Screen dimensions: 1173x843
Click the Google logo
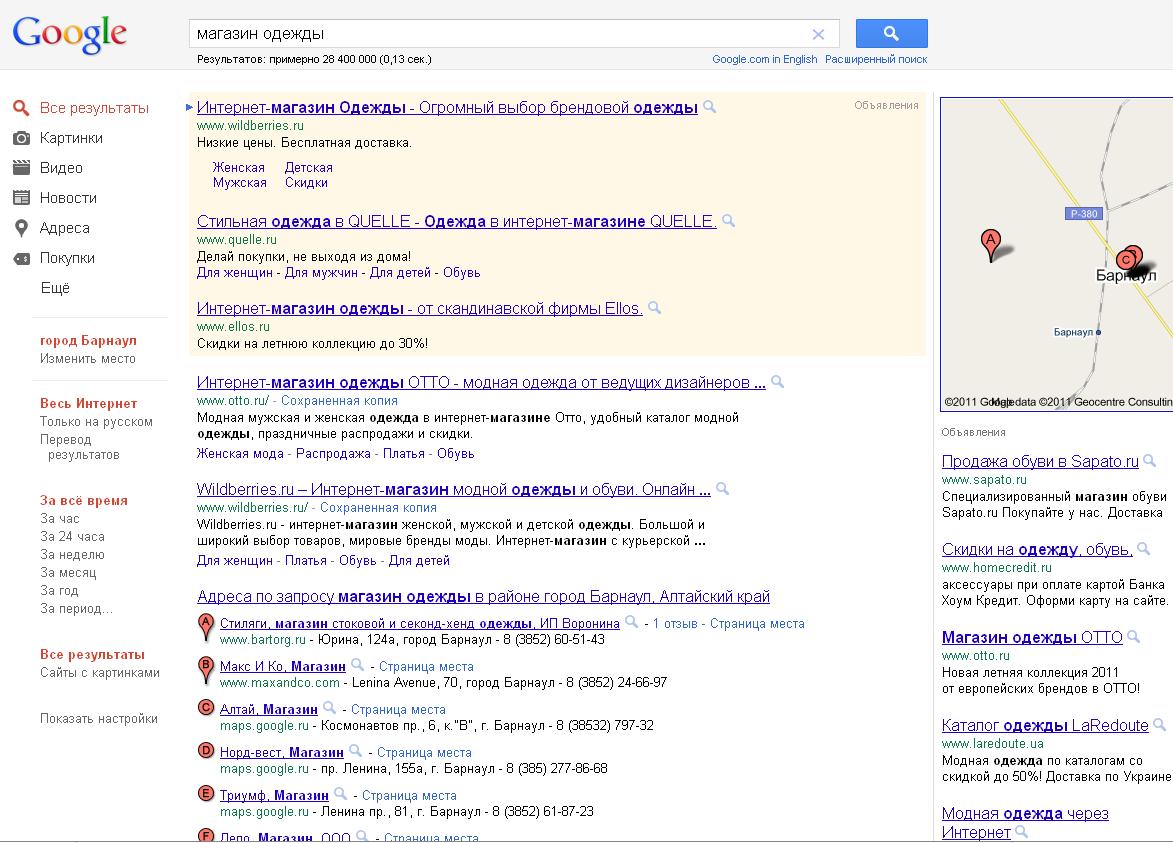click(70, 35)
